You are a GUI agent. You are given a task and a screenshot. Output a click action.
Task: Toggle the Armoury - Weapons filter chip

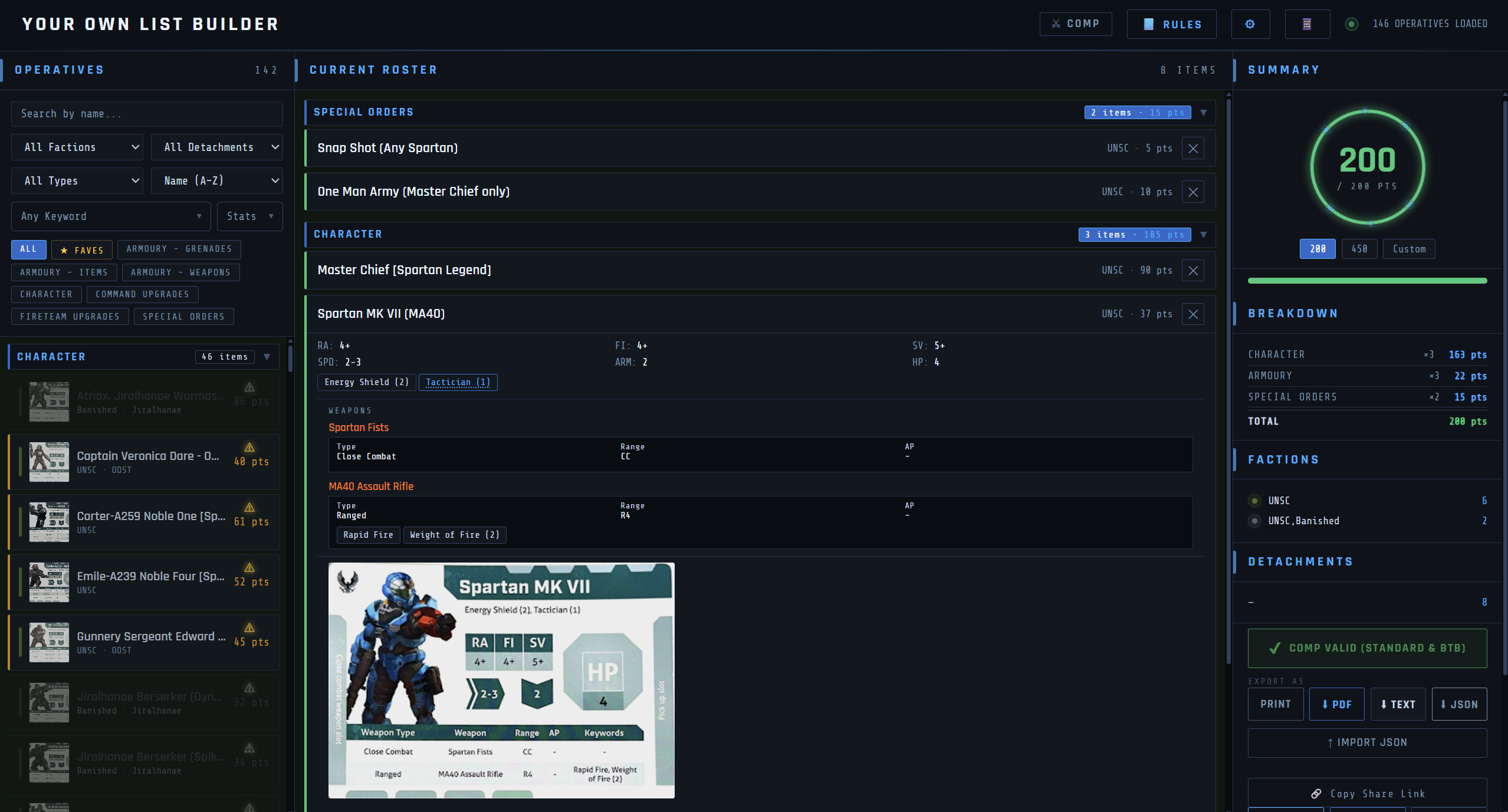[x=180, y=272]
